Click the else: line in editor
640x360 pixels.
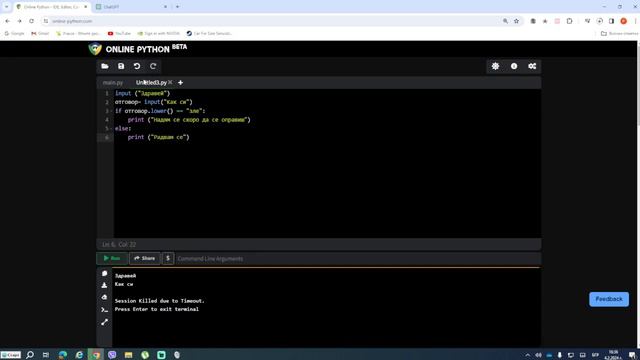click(123, 128)
